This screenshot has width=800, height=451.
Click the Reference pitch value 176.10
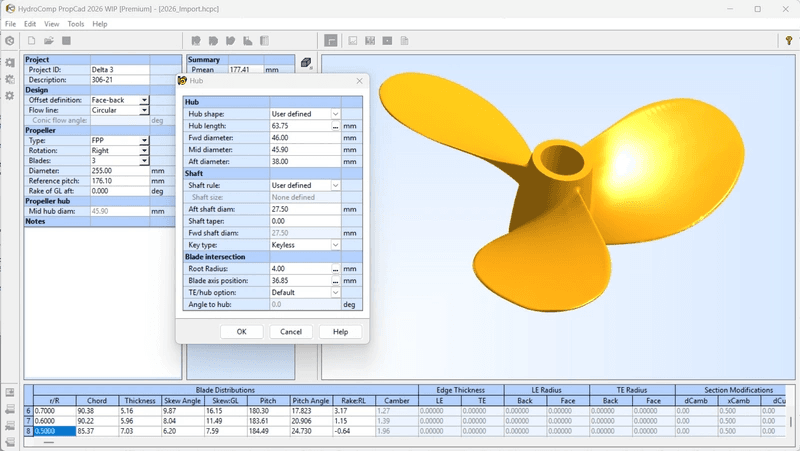(x=120, y=181)
